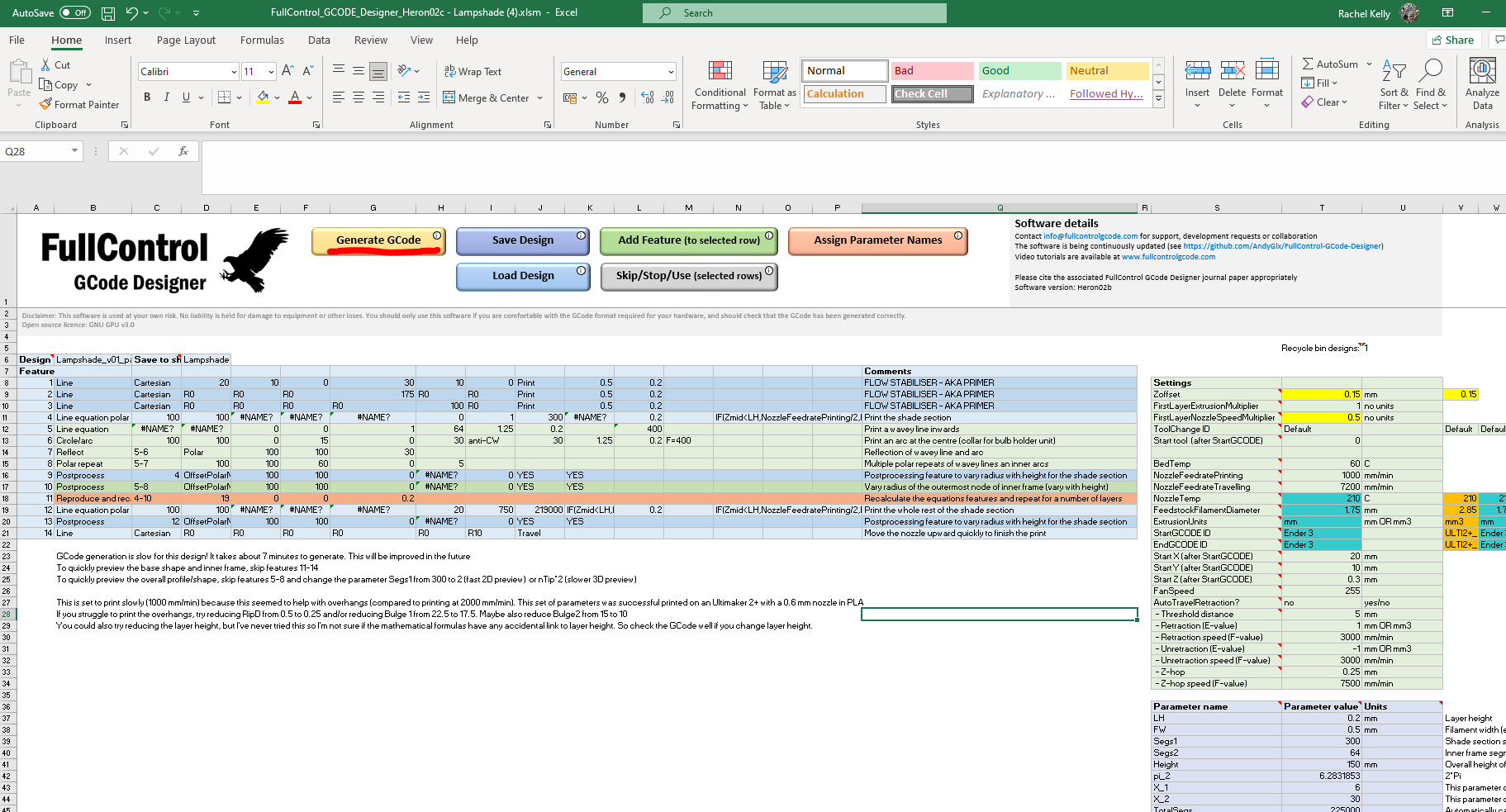Switch to the Insert tab
Screen dimensions: 1506x812
pyautogui.click(x=118, y=40)
